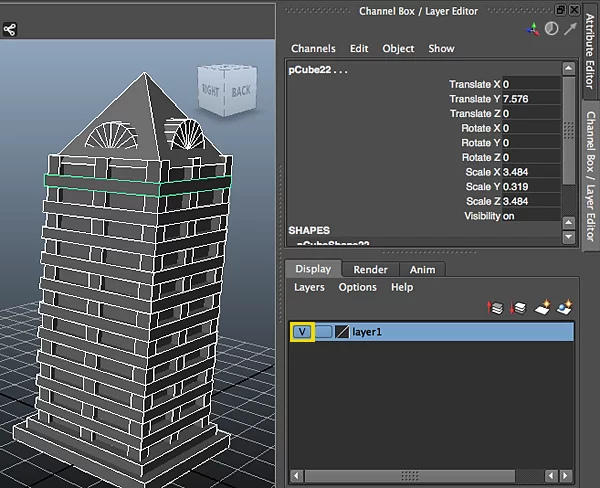Open layer1 color swatch
Viewport: 600px width, 488px height.
coord(342,332)
